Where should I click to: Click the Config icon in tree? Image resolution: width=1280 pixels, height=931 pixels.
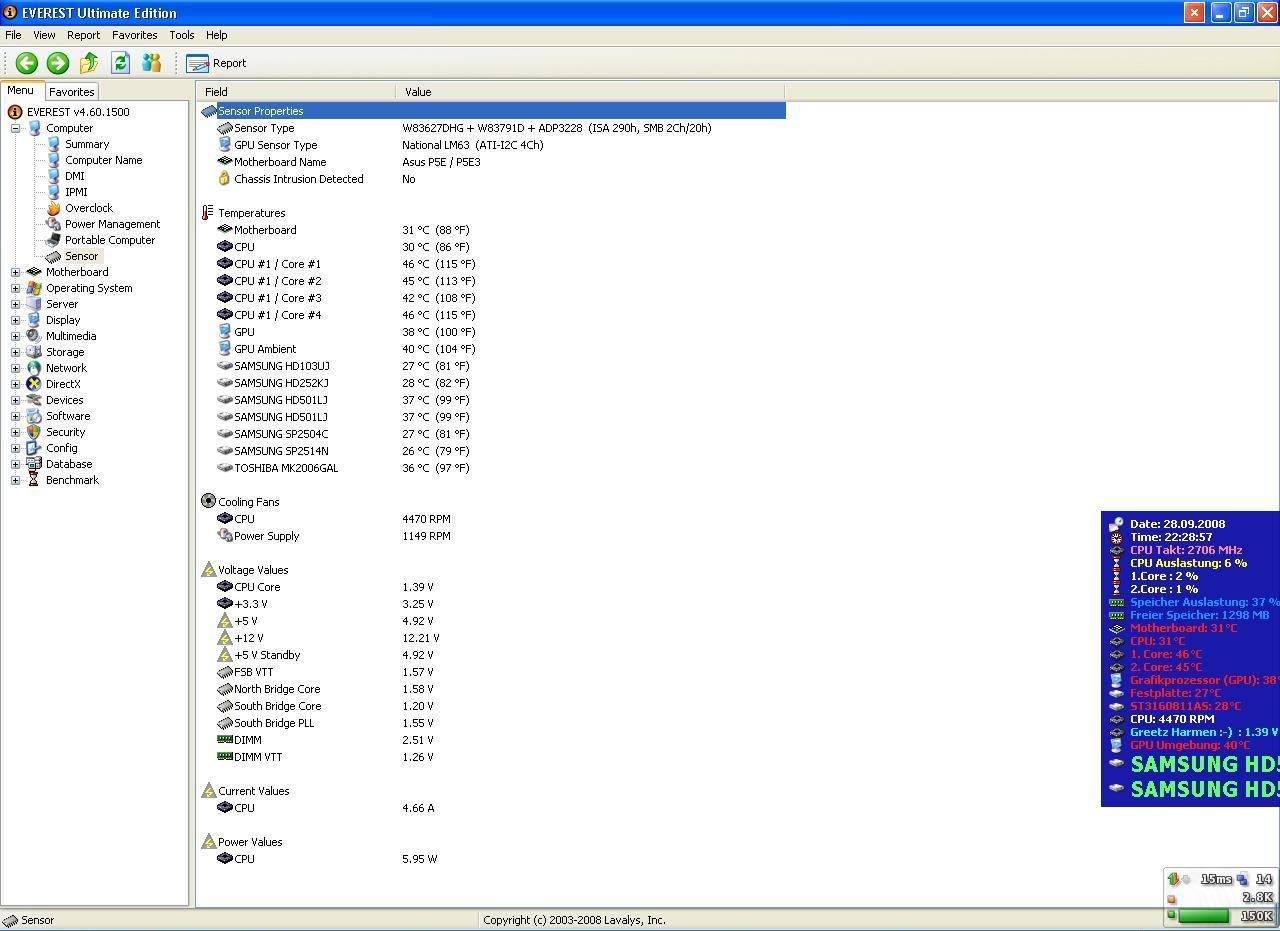(34, 448)
